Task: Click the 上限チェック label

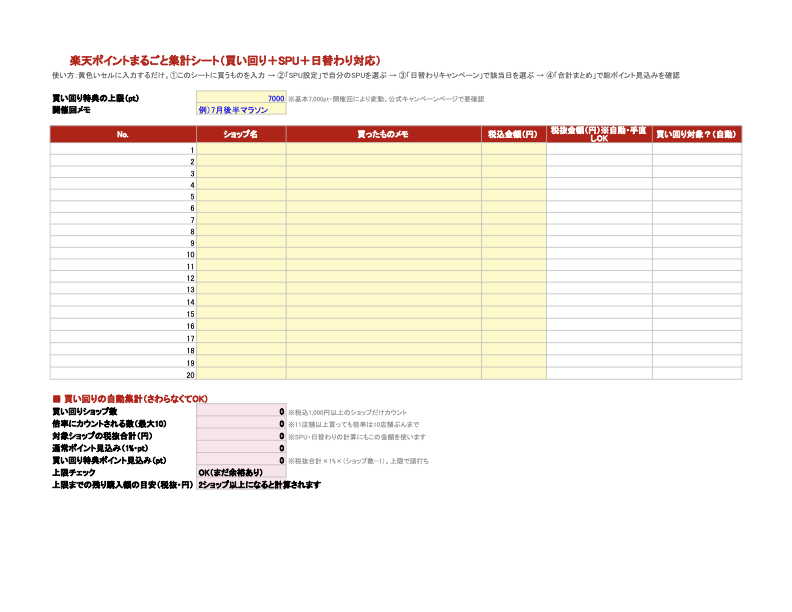Action: pyautogui.click(x=74, y=472)
